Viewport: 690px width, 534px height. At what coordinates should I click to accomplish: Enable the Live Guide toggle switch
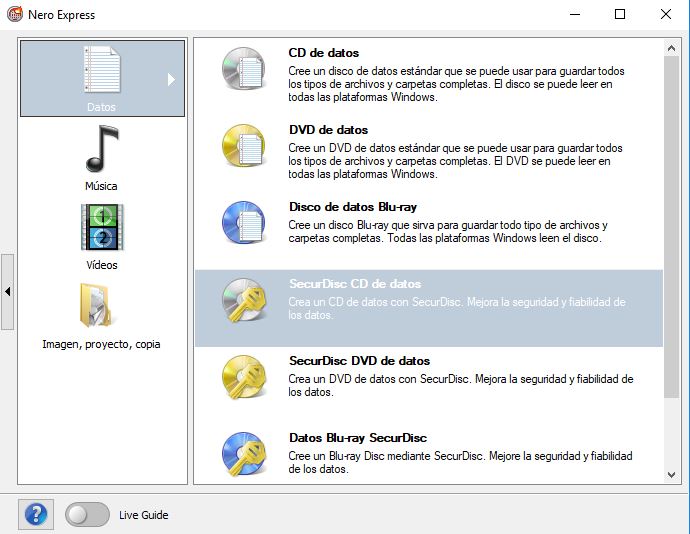click(88, 515)
